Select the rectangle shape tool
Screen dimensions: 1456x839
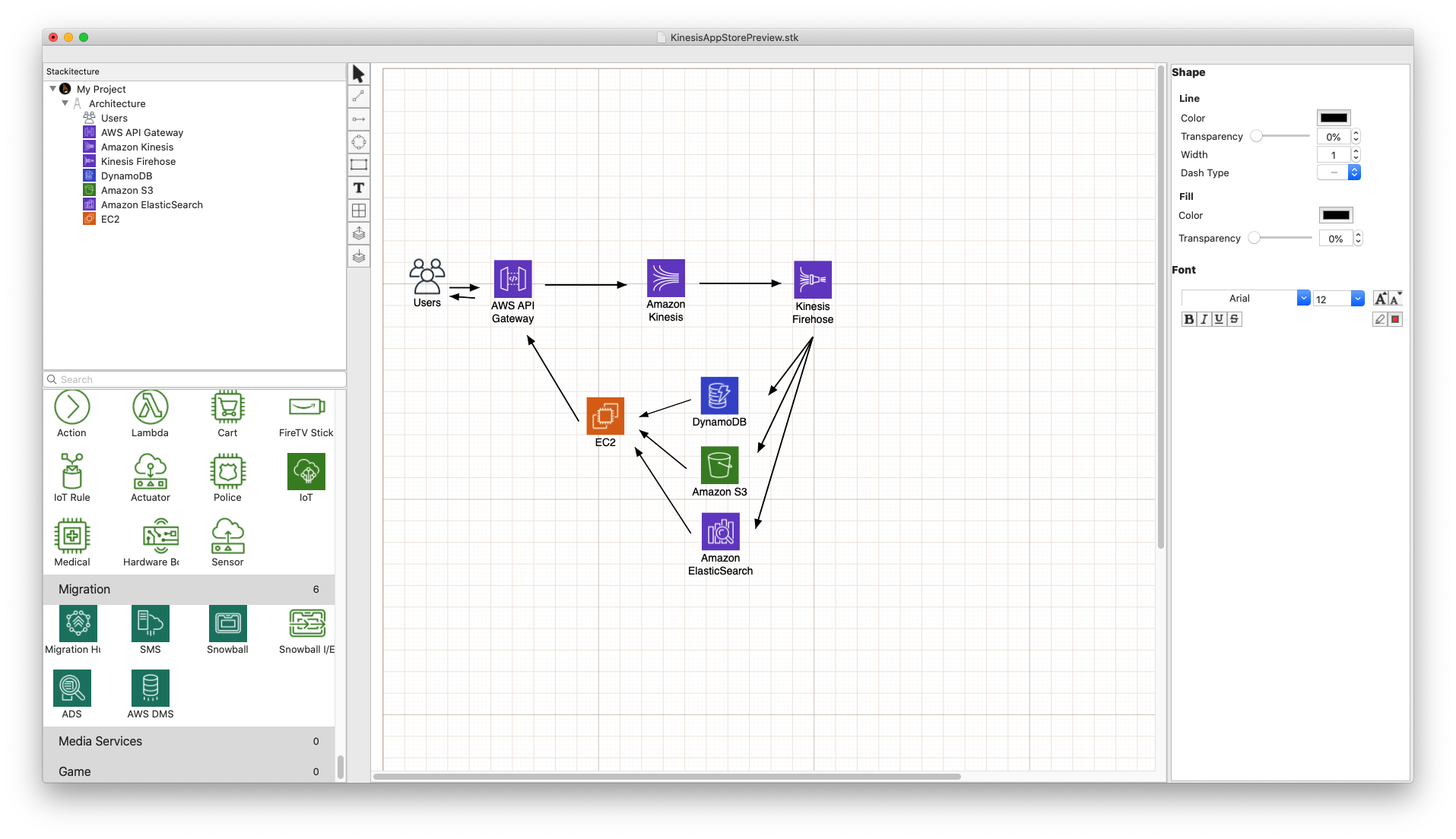(359, 165)
